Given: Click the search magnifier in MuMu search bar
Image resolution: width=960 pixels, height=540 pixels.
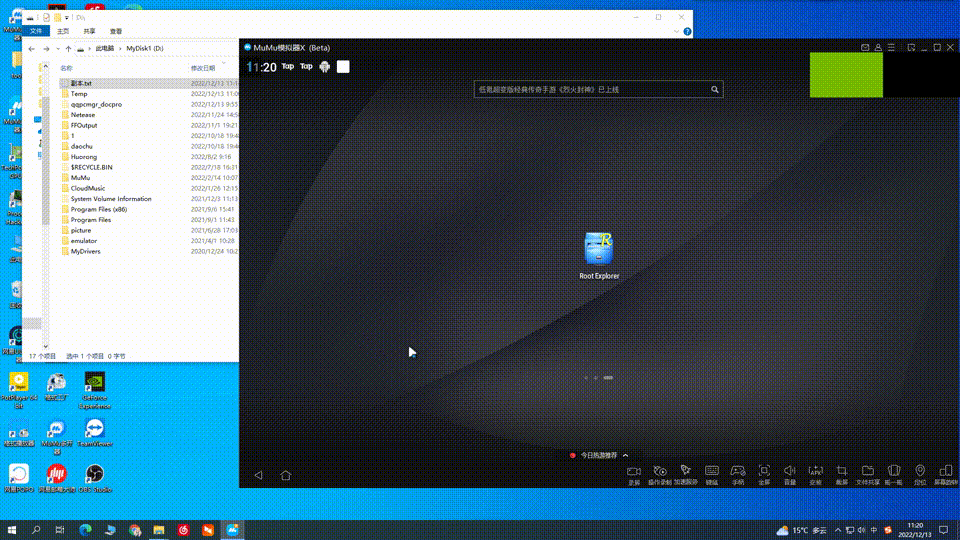Looking at the screenshot, I should point(714,89).
